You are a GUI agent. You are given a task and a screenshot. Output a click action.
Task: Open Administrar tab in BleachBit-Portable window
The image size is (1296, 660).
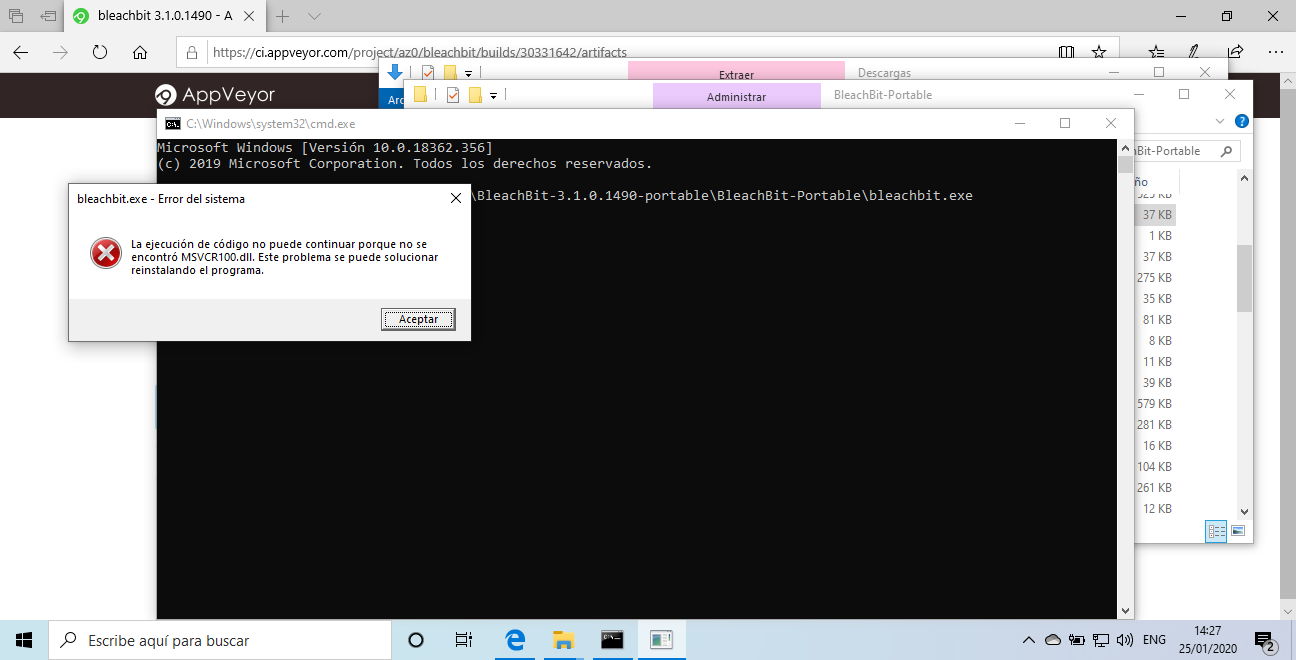[736, 96]
